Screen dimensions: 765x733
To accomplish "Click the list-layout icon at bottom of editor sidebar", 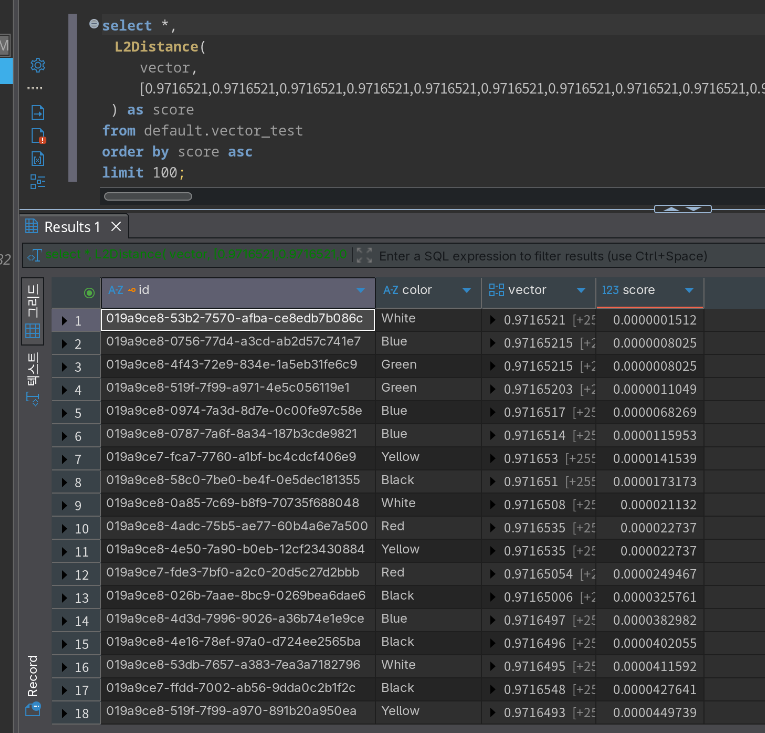I will [x=37, y=181].
